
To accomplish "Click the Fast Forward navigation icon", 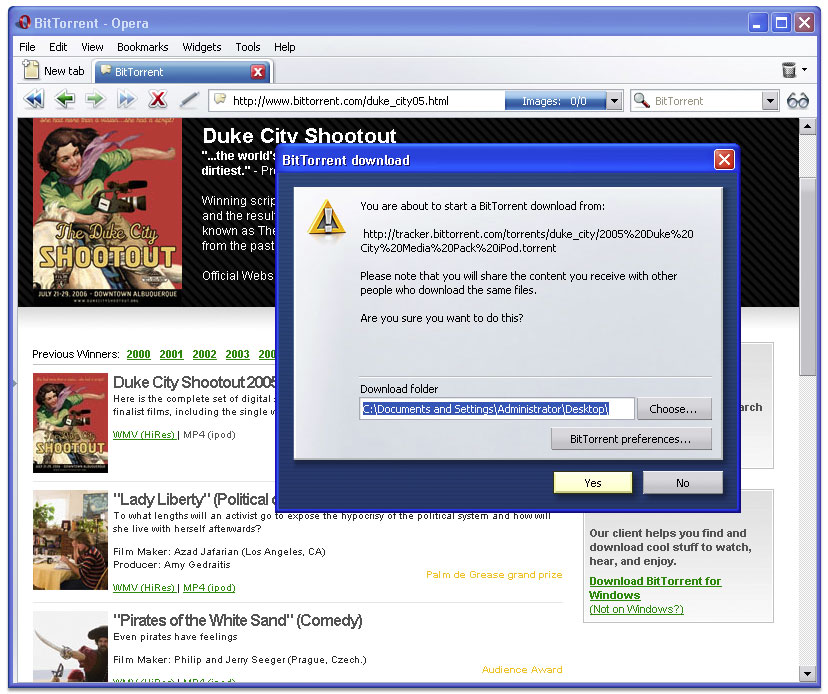I will coord(127,99).
